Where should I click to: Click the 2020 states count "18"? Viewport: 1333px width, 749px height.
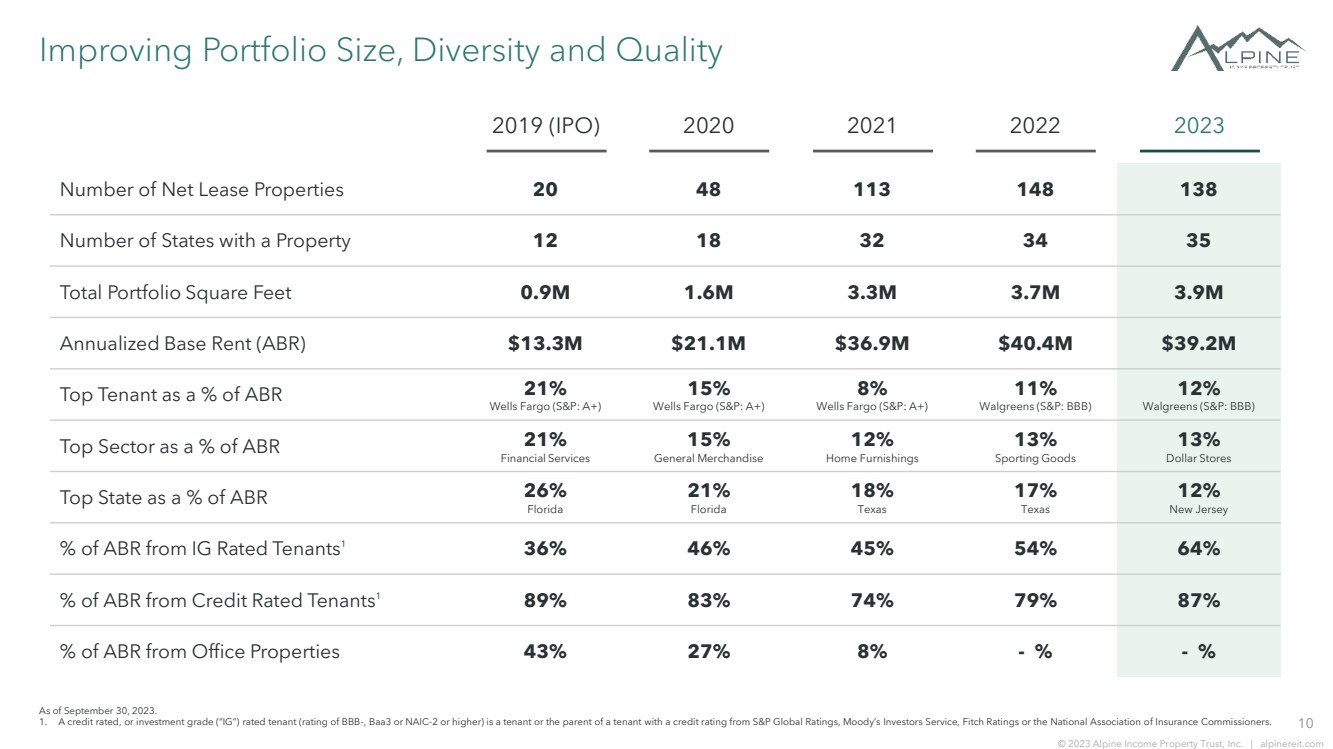(x=708, y=241)
